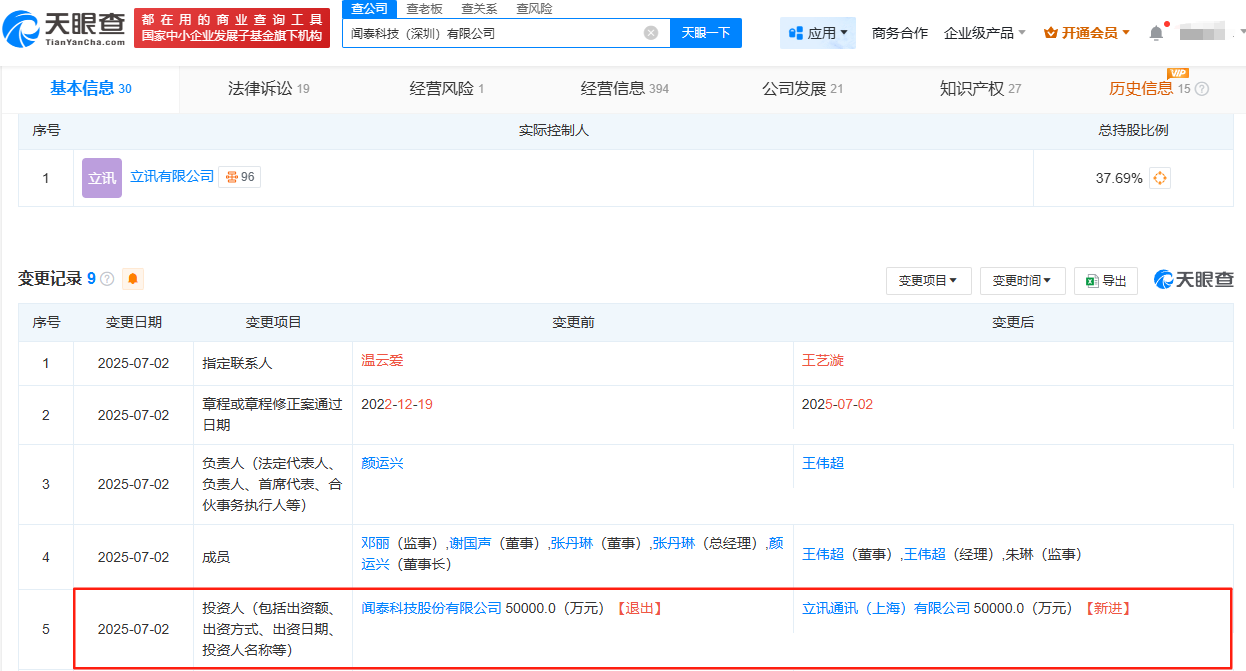Switch to the 经营信息 tab
Screen dimensions: 1246x671
click(625, 89)
